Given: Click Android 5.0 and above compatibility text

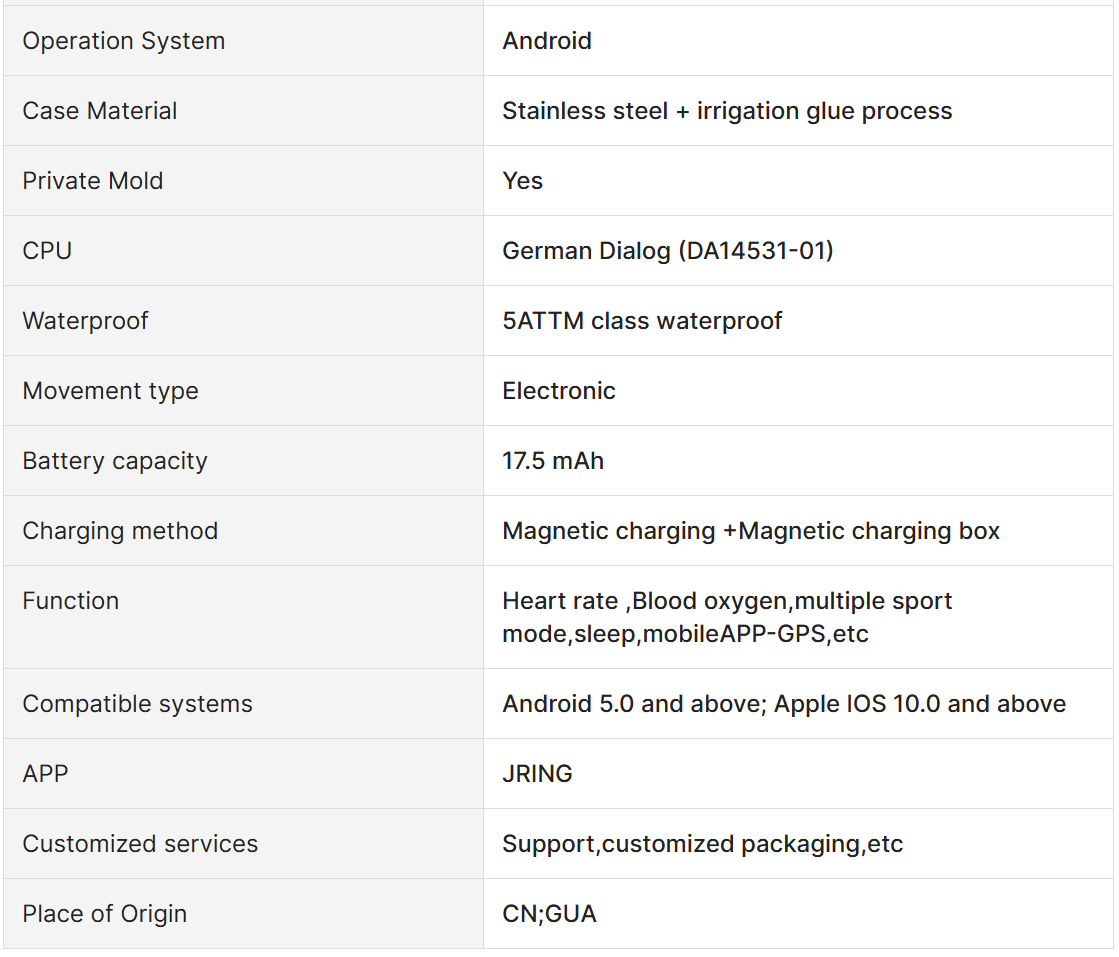Looking at the screenshot, I should pos(634,704).
